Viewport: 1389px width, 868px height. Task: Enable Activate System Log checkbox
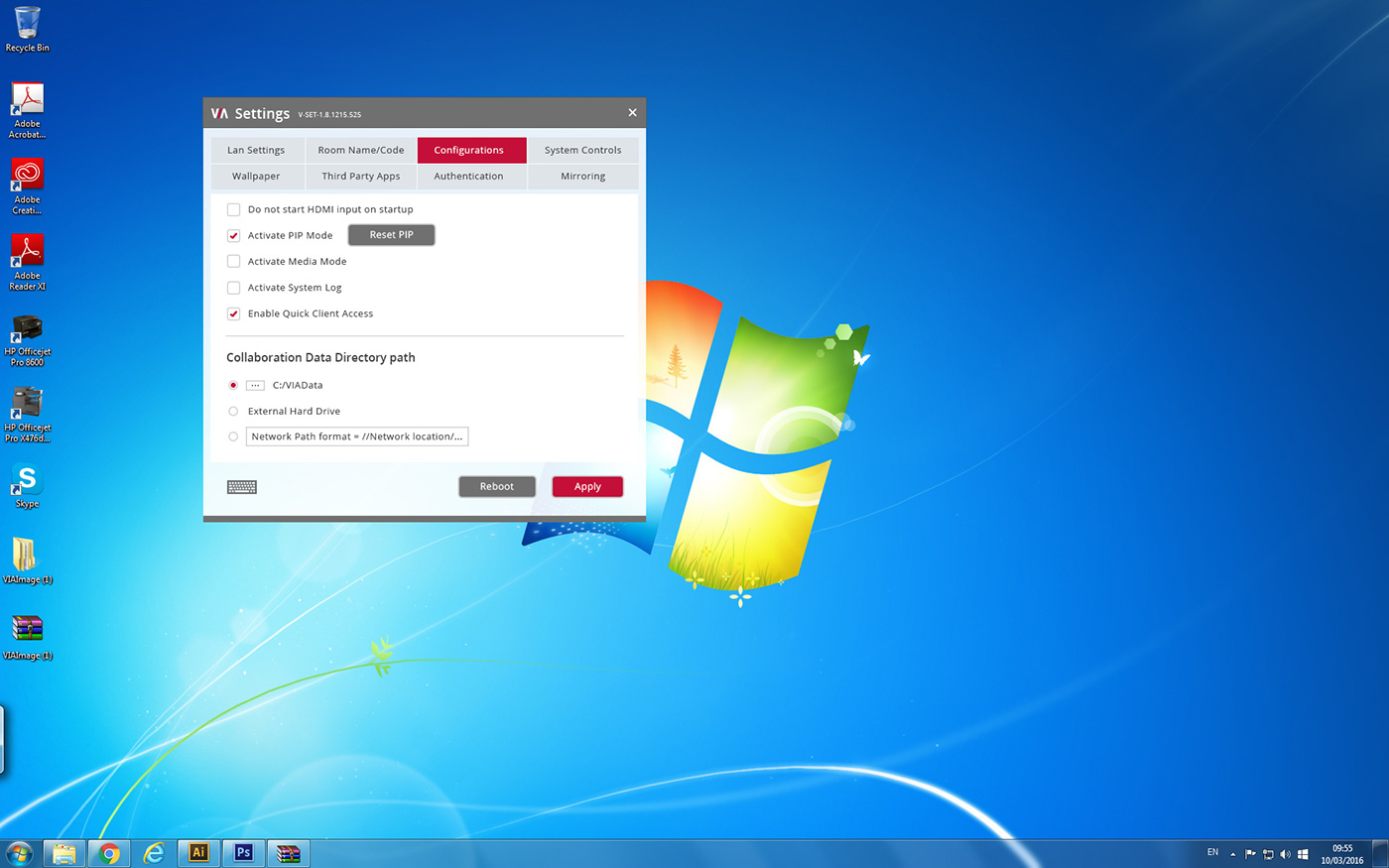point(233,288)
